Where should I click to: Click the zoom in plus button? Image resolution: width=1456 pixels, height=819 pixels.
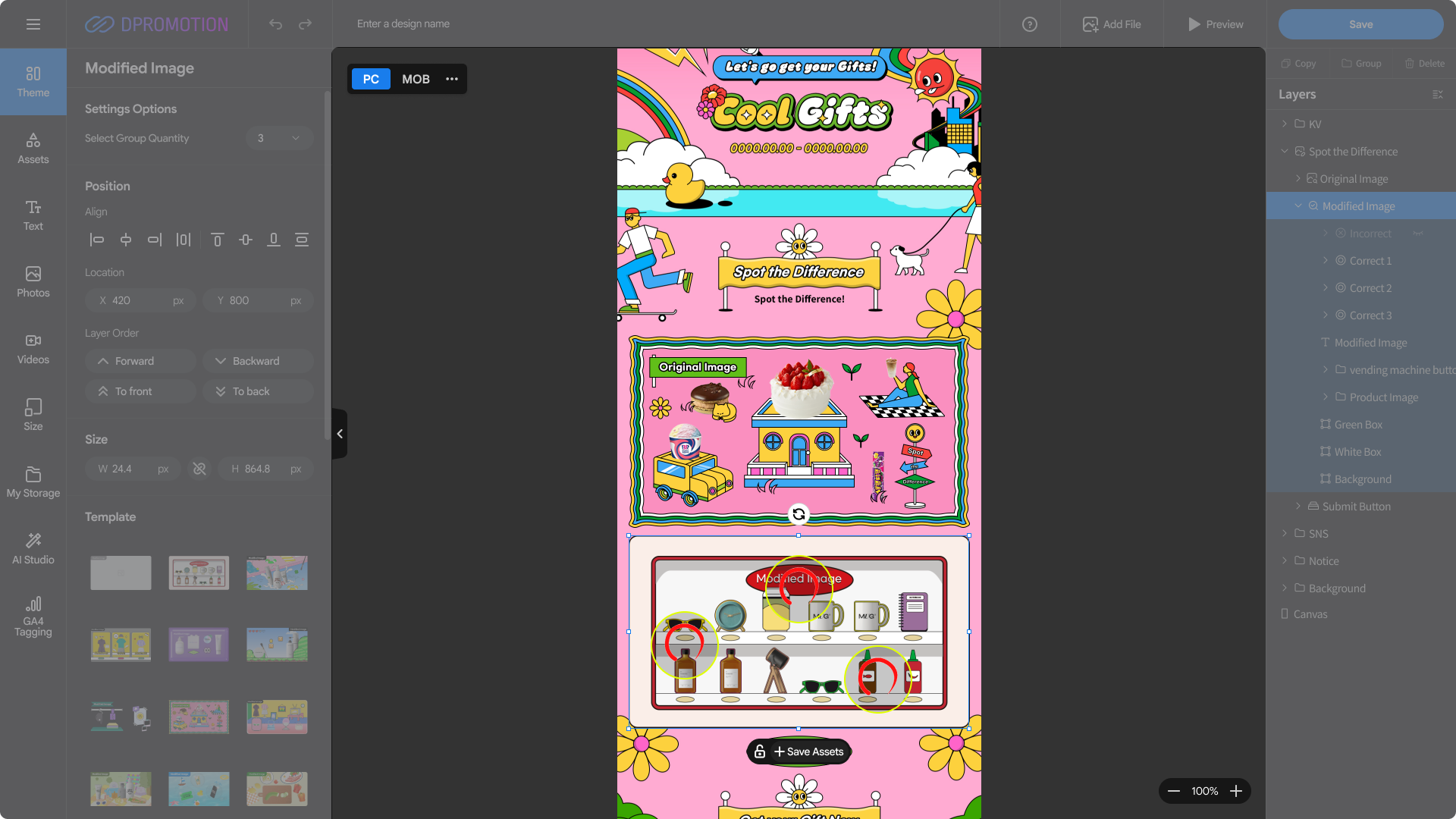pyautogui.click(x=1236, y=791)
